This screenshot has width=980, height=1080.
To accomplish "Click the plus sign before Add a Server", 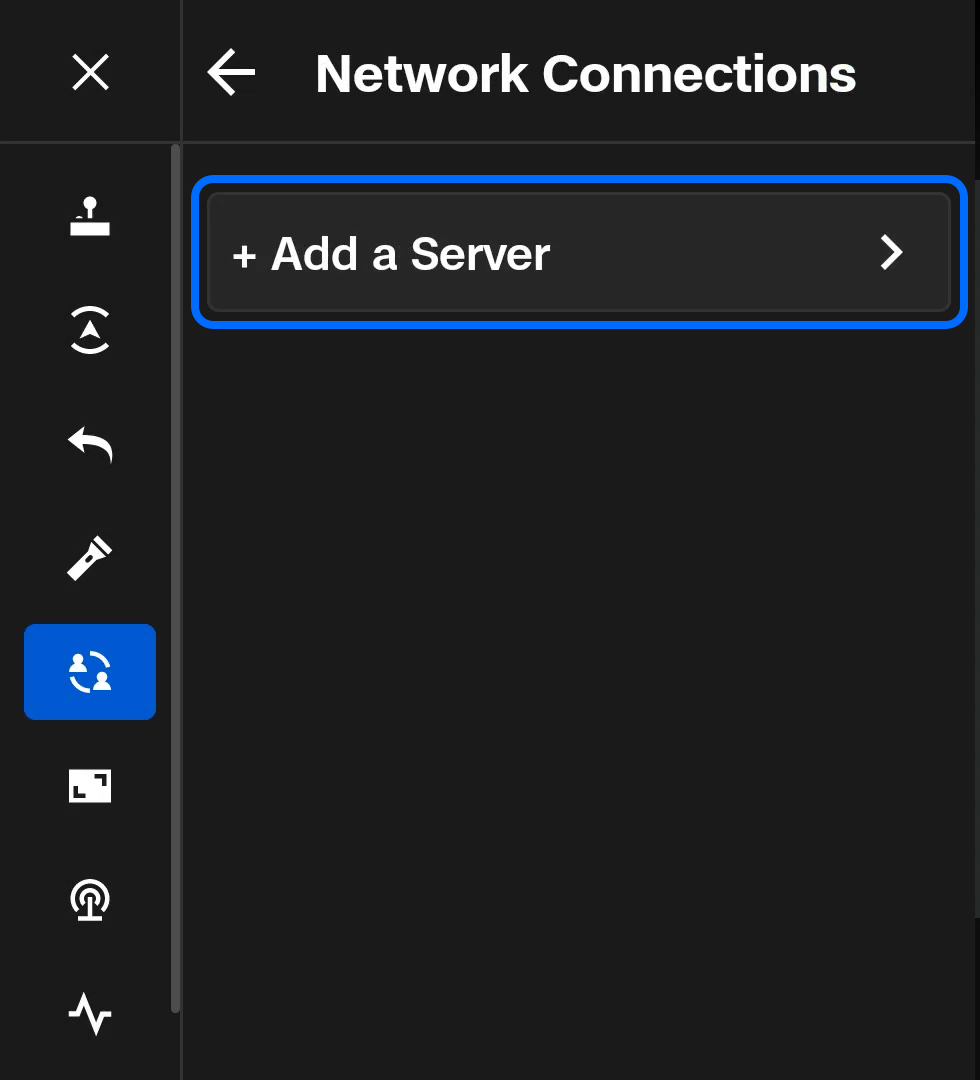I will 244,256.
